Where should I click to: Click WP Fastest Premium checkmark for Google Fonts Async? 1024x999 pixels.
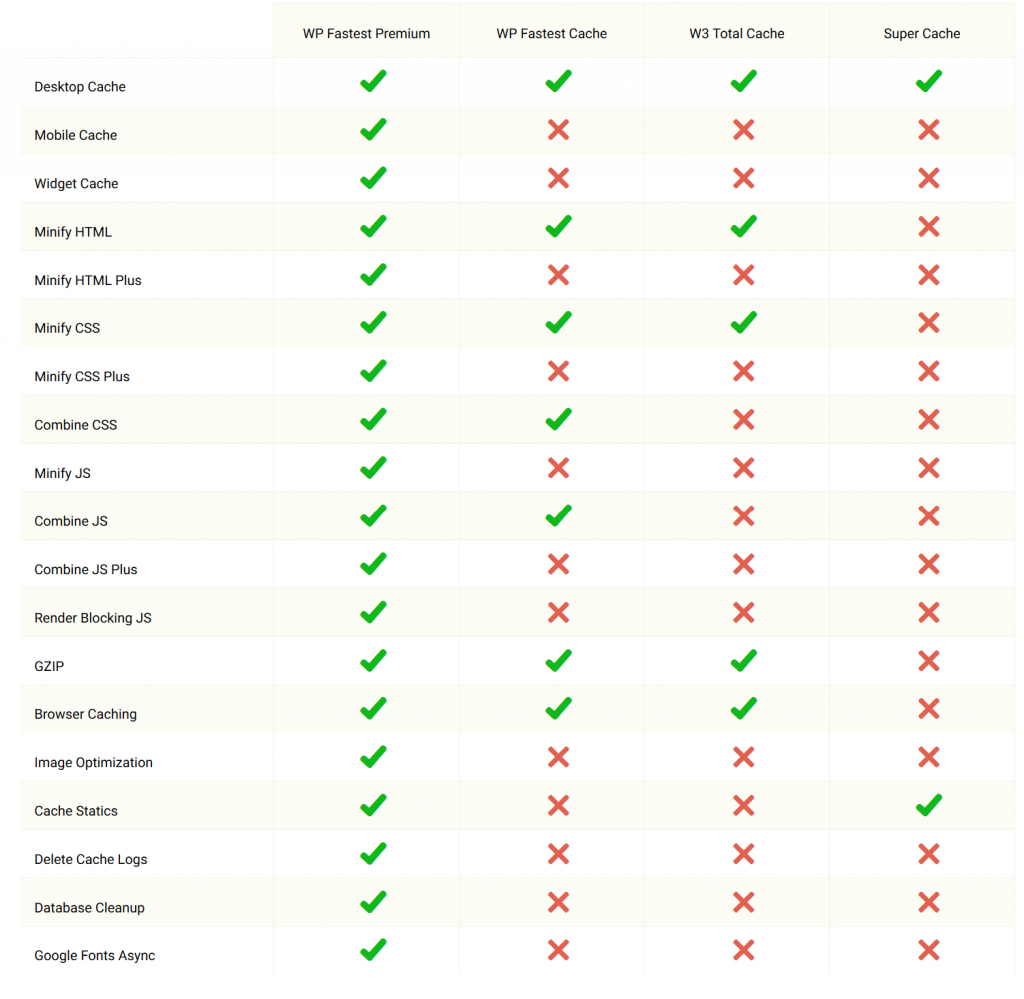373,950
